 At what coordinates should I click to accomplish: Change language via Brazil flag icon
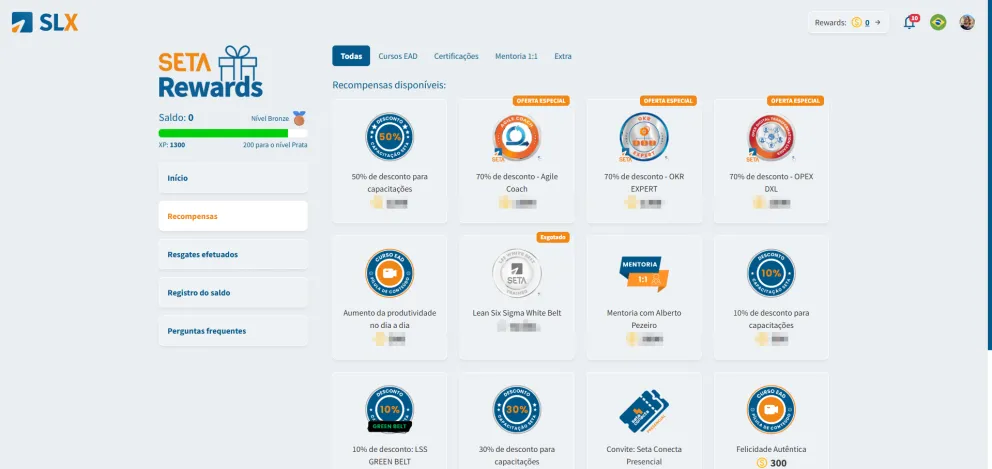(938, 23)
